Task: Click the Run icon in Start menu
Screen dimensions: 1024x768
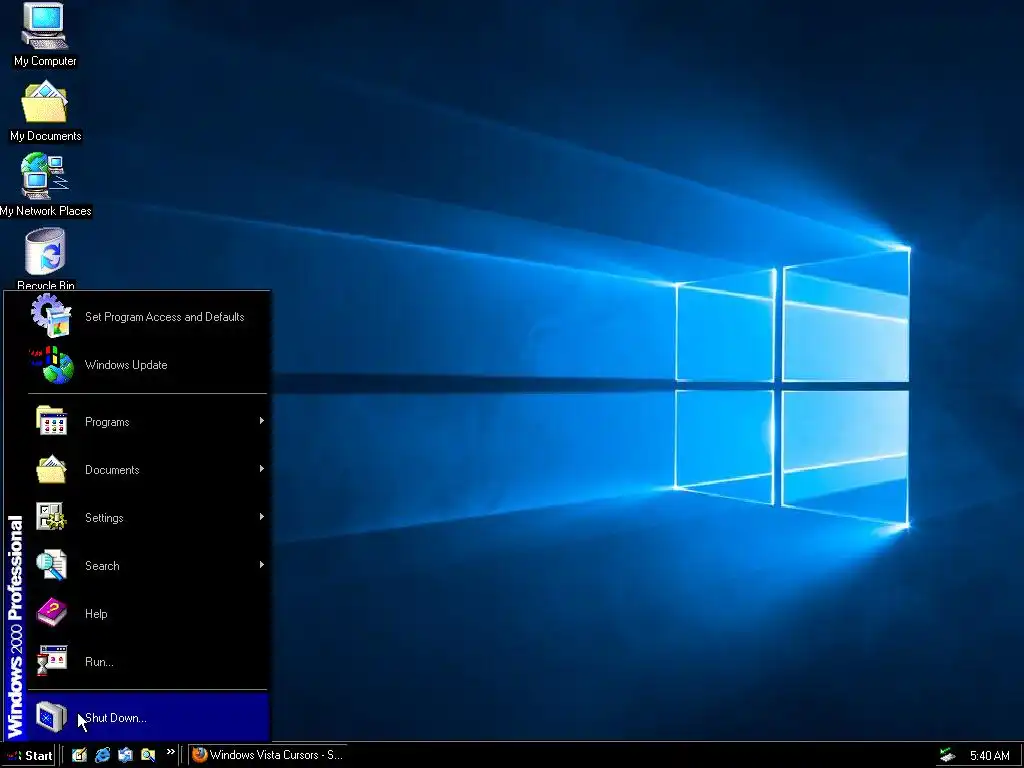Action: (52, 661)
